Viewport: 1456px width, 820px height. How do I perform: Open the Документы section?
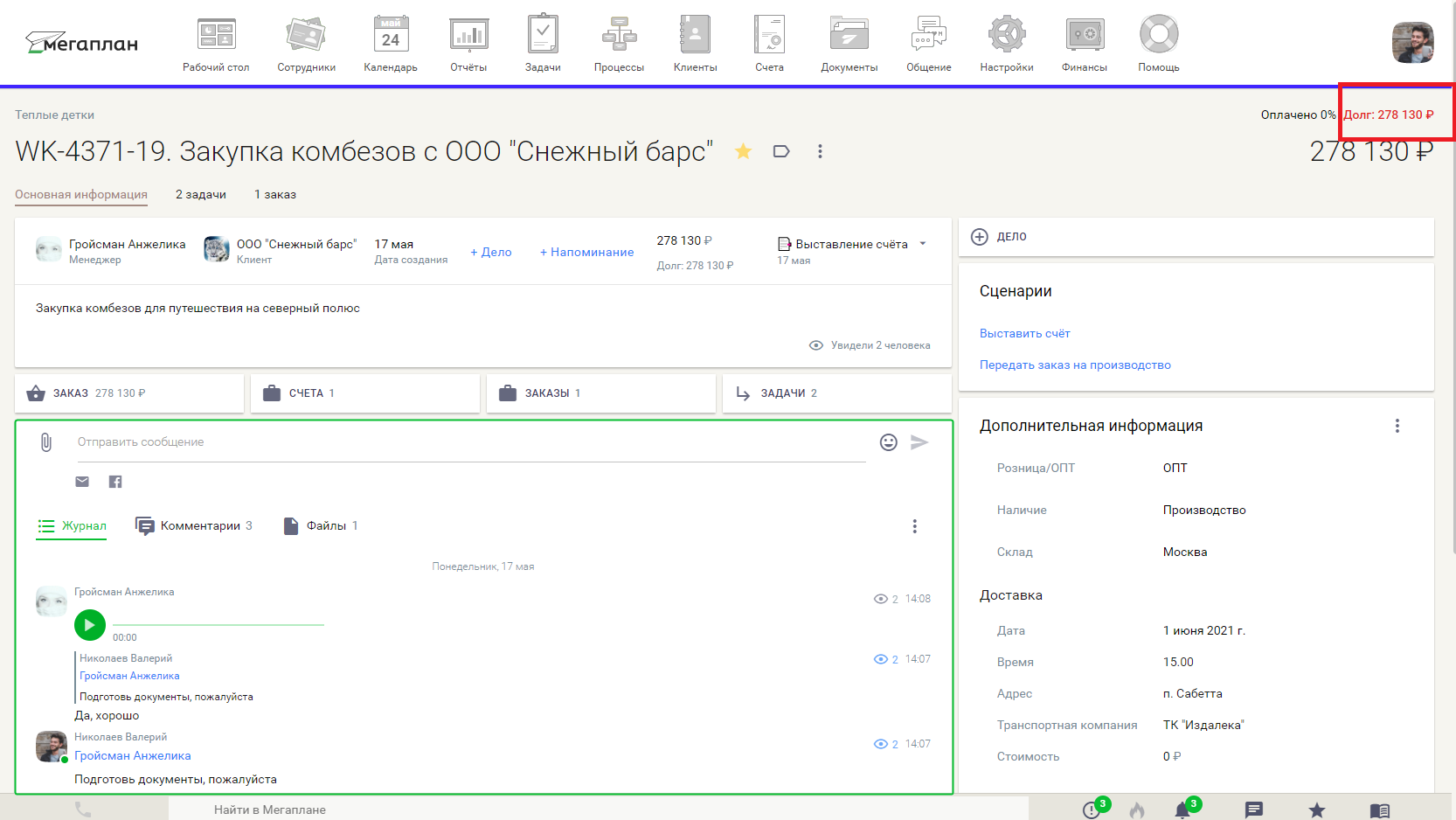(x=849, y=44)
